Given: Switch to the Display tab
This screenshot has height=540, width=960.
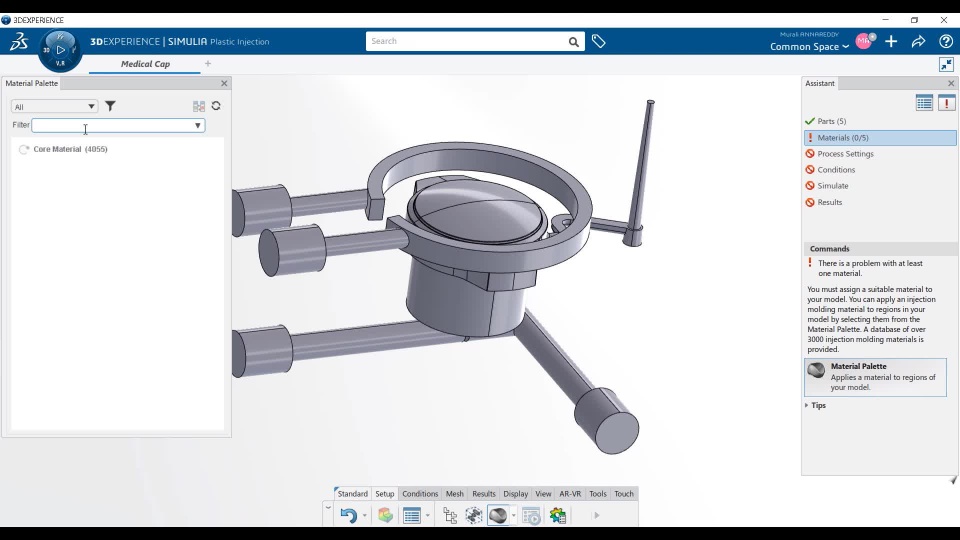Looking at the screenshot, I should pyautogui.click(x=516, y=493).
